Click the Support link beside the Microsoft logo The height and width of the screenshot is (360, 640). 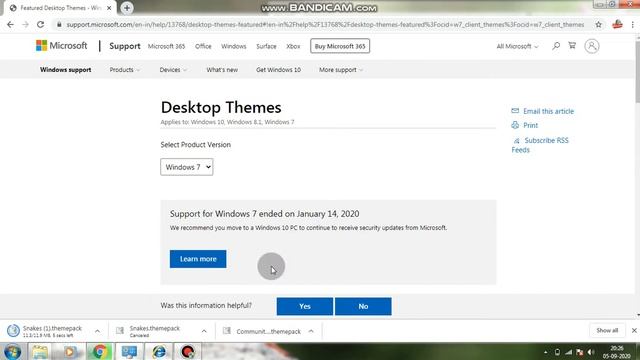pos(124,46)
